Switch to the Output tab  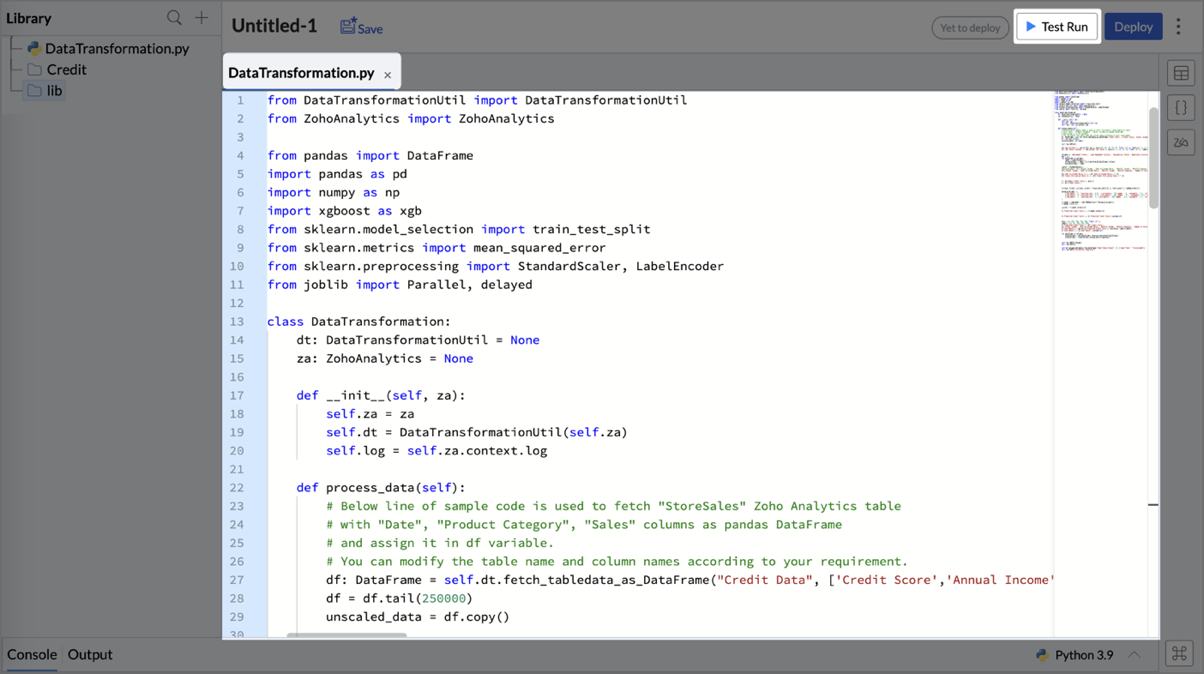tap(90, 655)
